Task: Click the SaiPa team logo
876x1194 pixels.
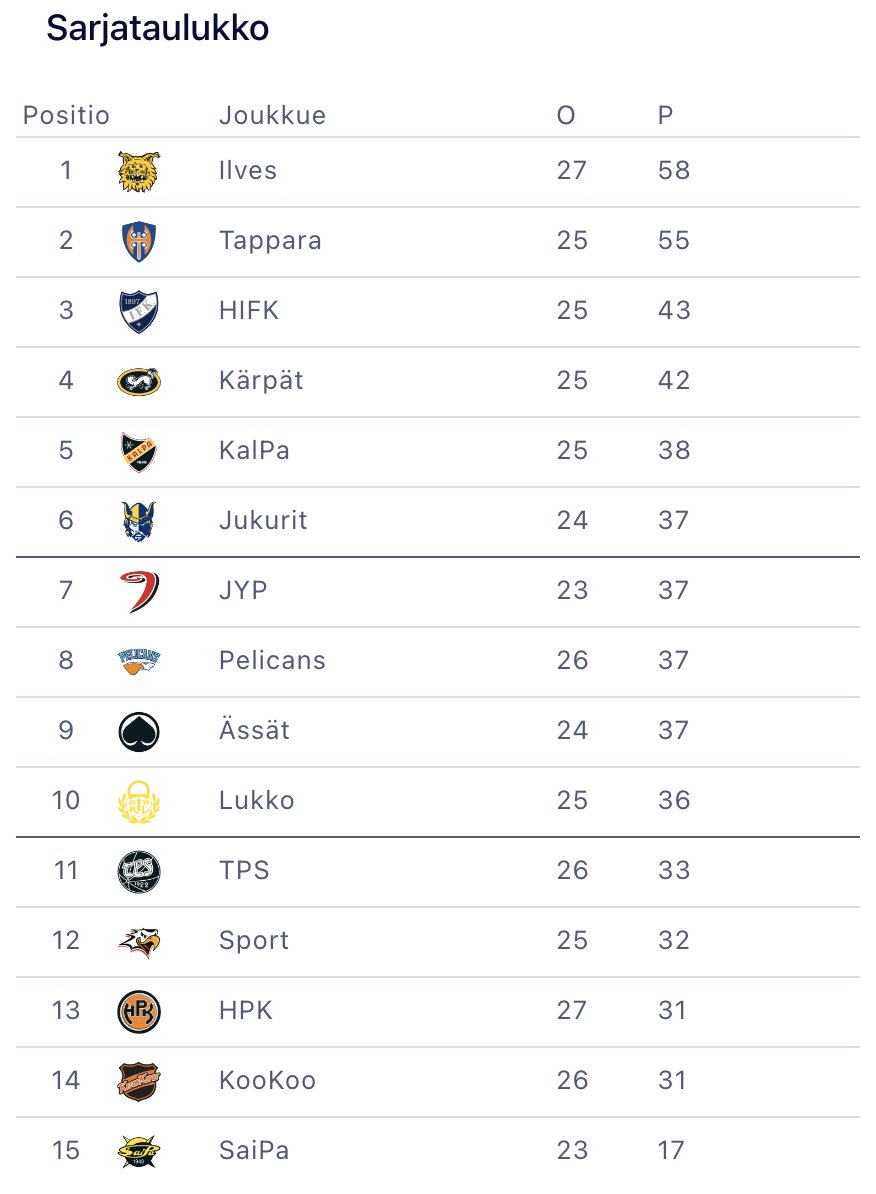Action: pos(138,1151)
